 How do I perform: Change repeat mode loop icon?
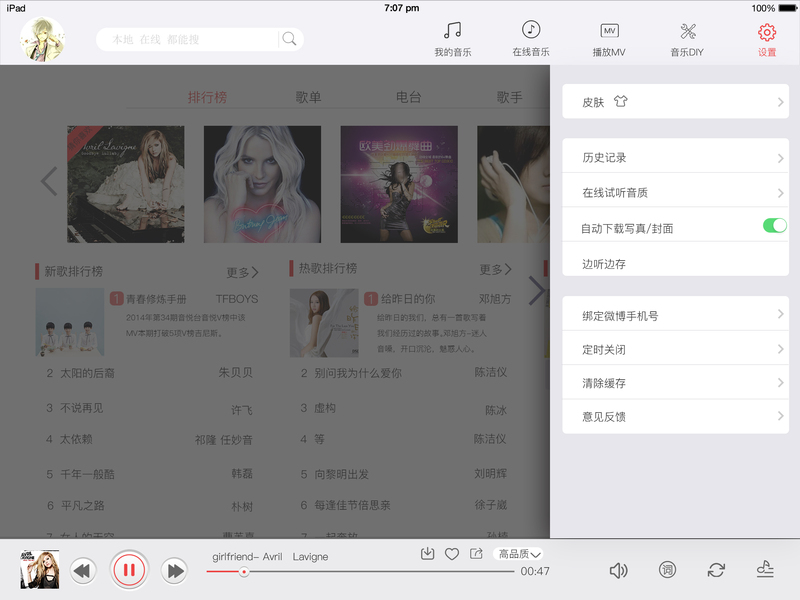[716, 570]
